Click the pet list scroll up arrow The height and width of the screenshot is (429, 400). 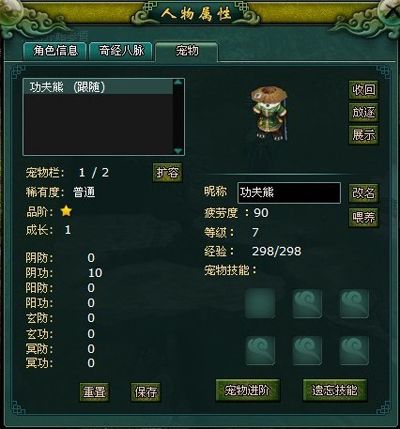click(178, 82)
